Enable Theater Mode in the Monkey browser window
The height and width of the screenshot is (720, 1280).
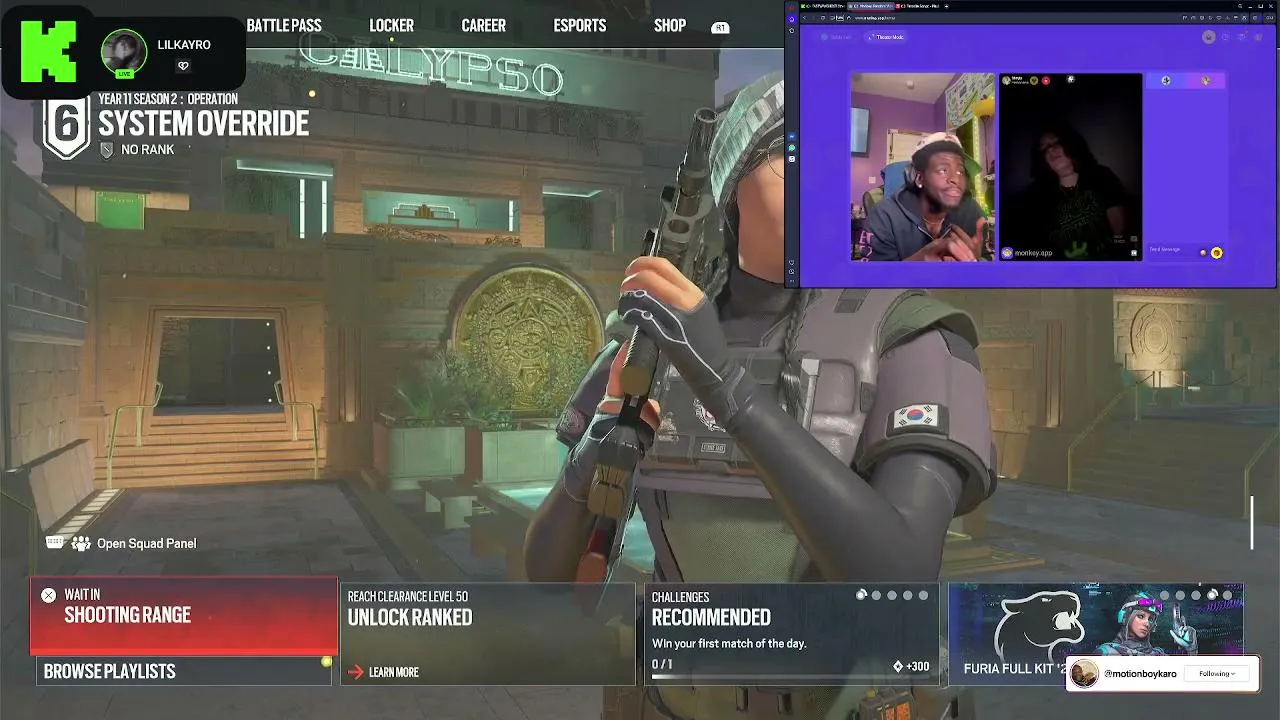click(886, 37)
